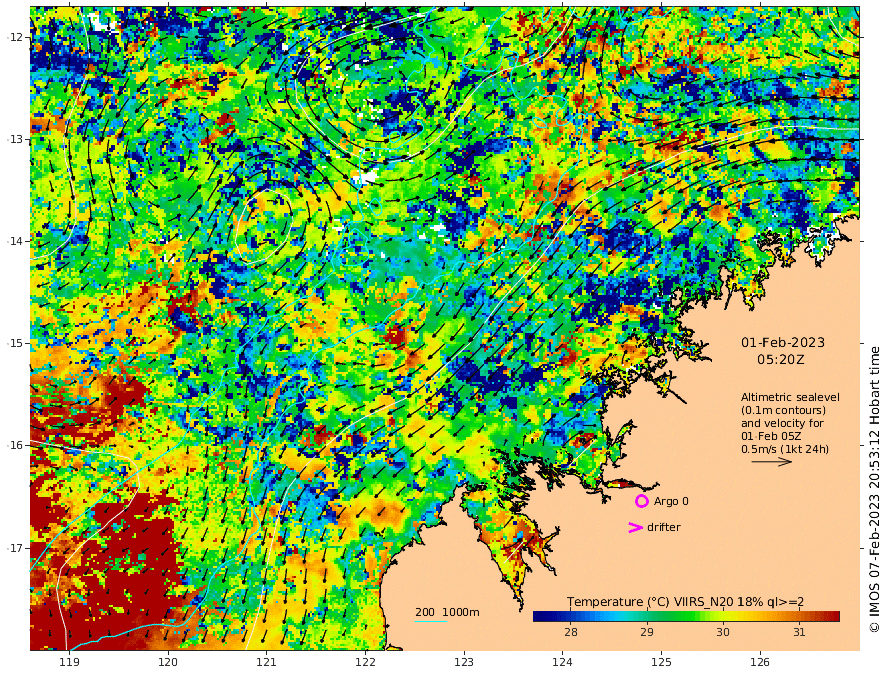The height and width of the screenshot is (680, 880).
Task: Click the cyan 200m contour legend line
Action: coord(431,621)
